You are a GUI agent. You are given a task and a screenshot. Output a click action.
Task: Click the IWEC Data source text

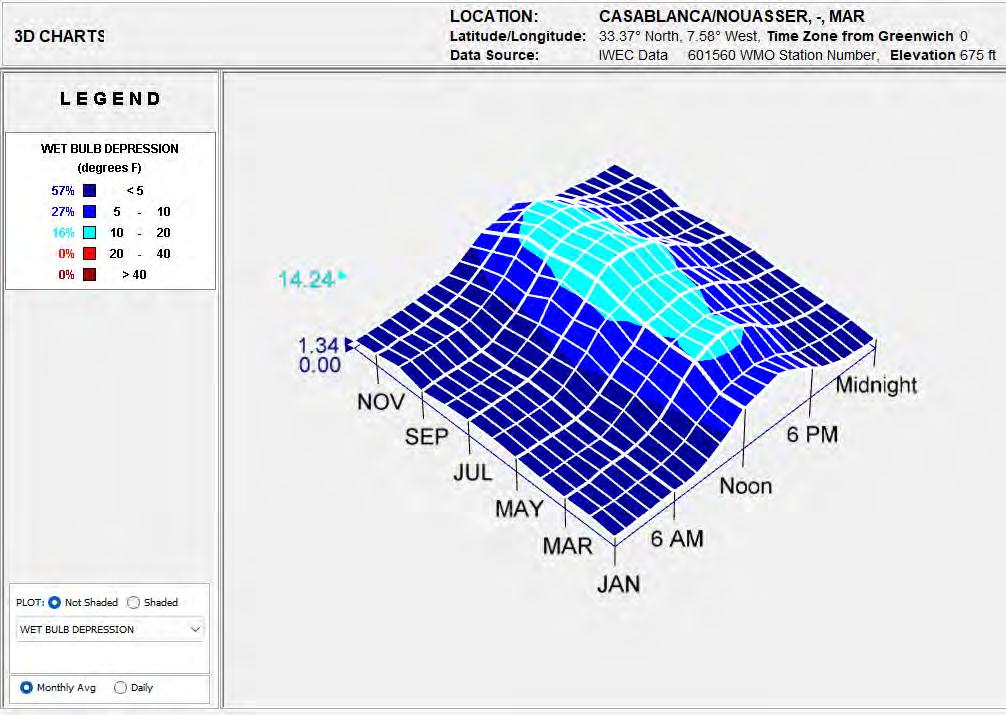coord(633,55)
